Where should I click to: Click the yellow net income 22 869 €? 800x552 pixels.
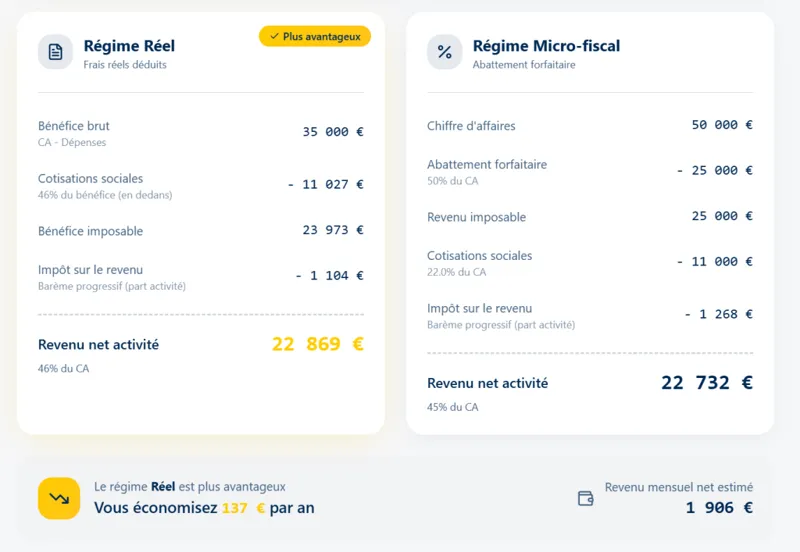click(x=317, y=344)
